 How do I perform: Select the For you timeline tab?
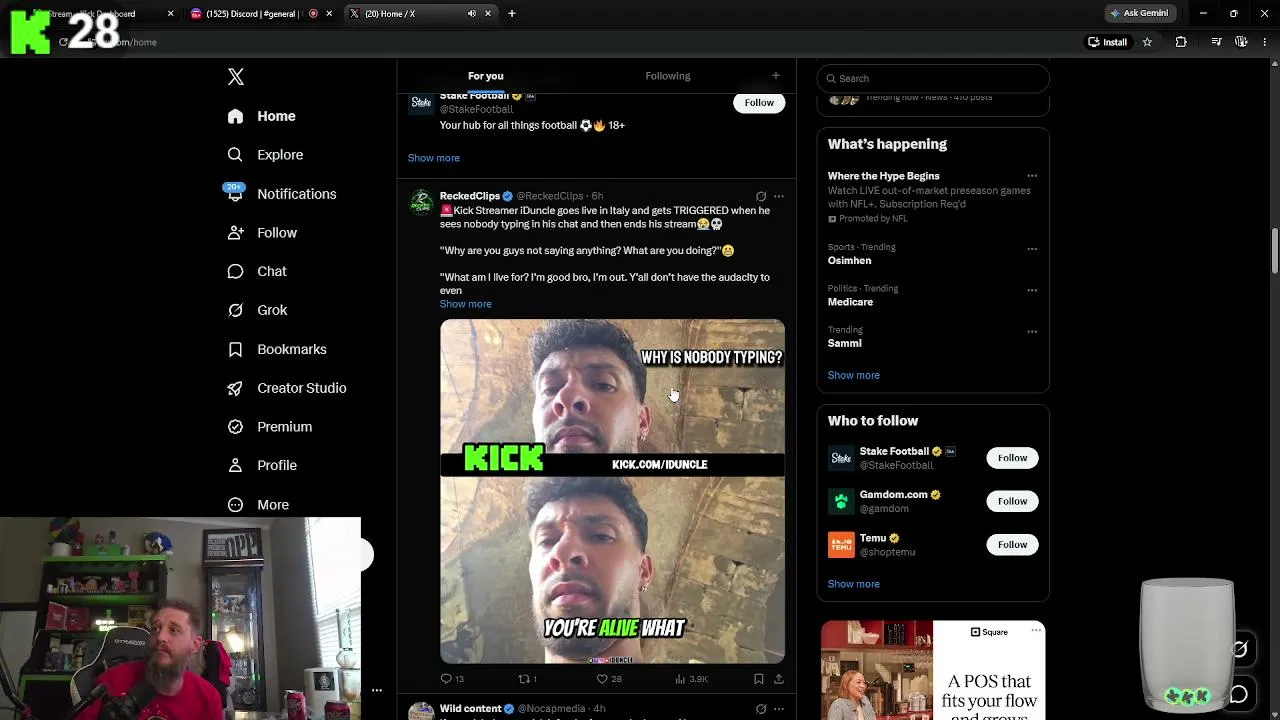pos(486,76)
